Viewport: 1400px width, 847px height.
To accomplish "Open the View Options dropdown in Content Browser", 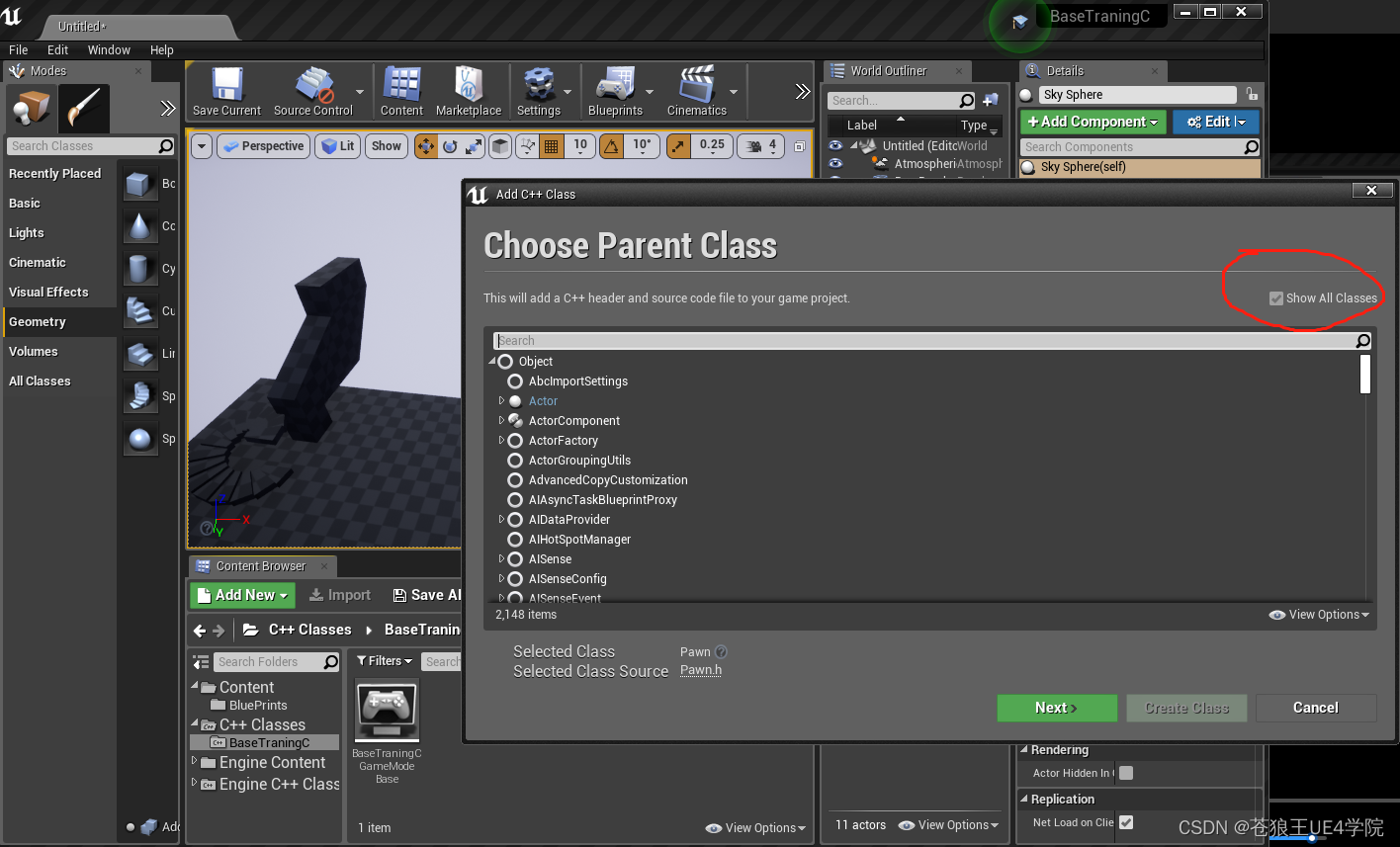I will (x=755, y=828).
